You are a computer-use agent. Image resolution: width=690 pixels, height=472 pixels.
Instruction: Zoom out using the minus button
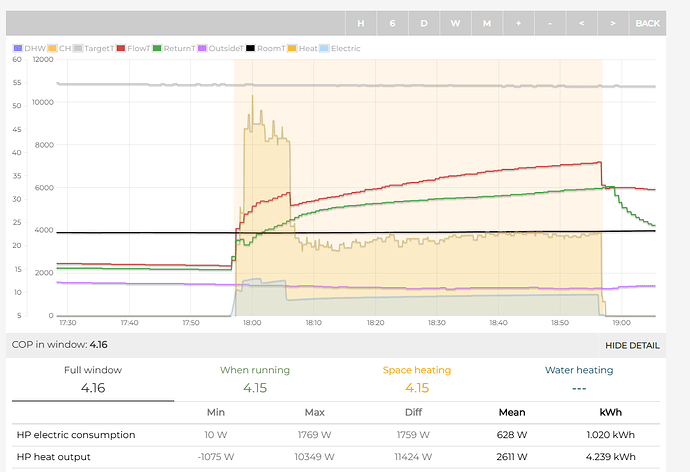549,23
